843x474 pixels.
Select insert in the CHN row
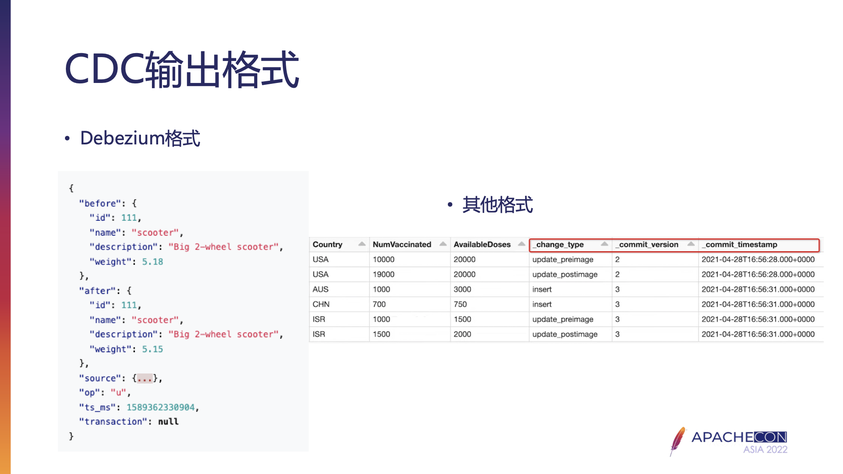(x=542, y=305)
